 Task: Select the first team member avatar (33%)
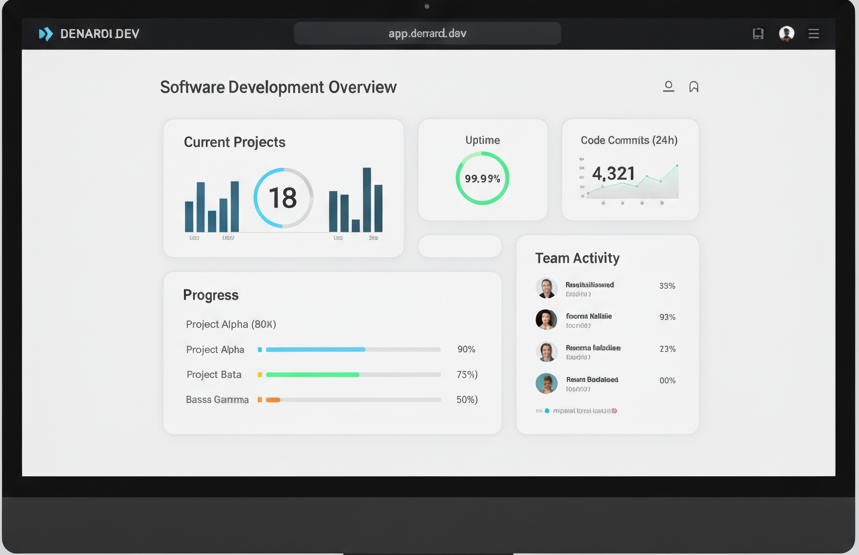tap(546, 288)
